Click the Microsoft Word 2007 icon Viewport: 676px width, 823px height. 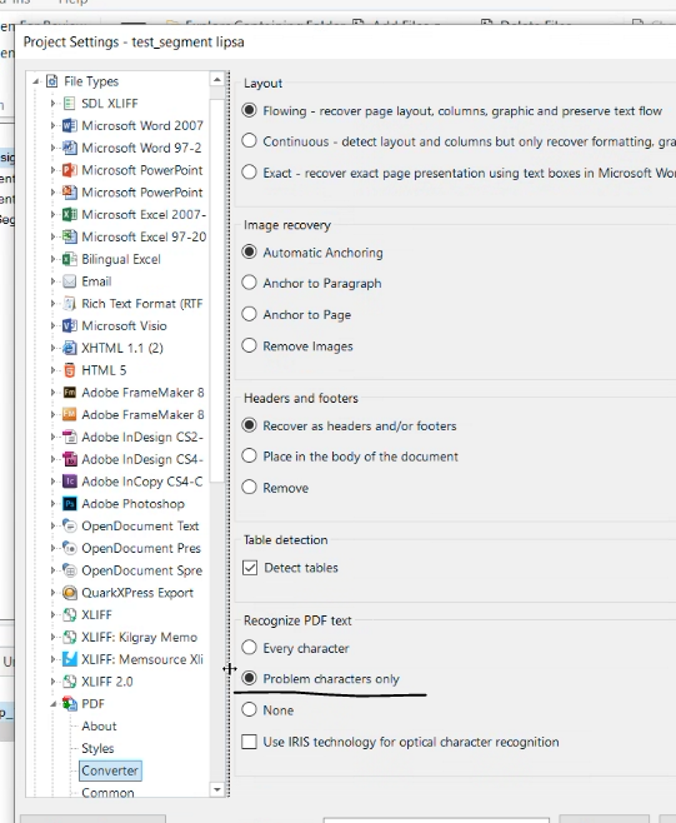pos(69,125)
